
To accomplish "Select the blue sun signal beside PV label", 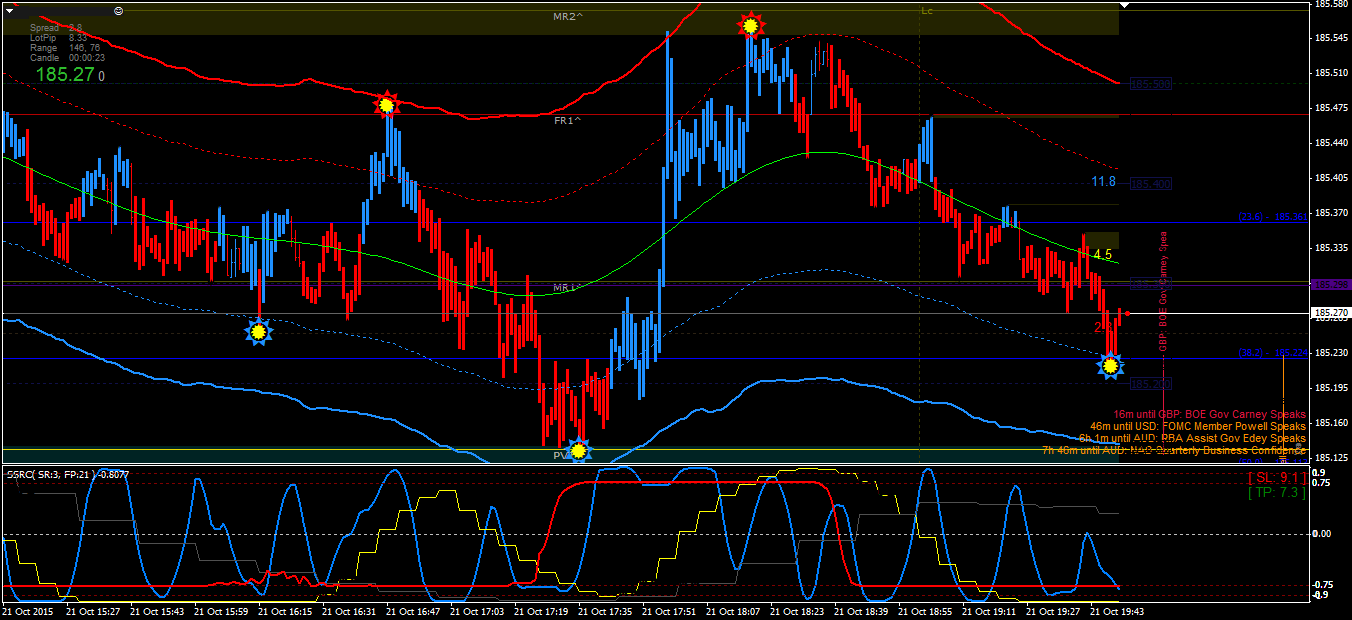I will [577, 452].
